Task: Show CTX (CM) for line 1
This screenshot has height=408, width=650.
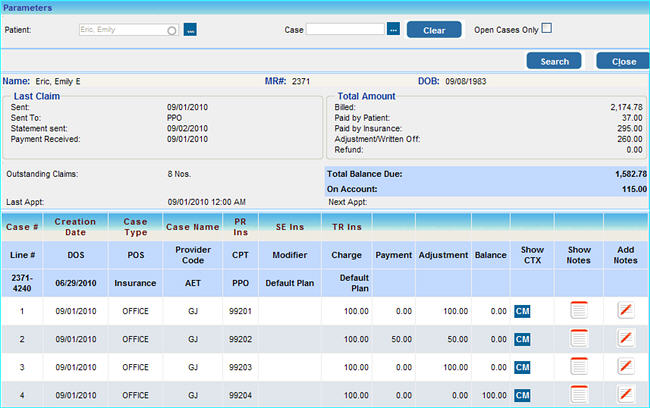Action: (522, 311)
